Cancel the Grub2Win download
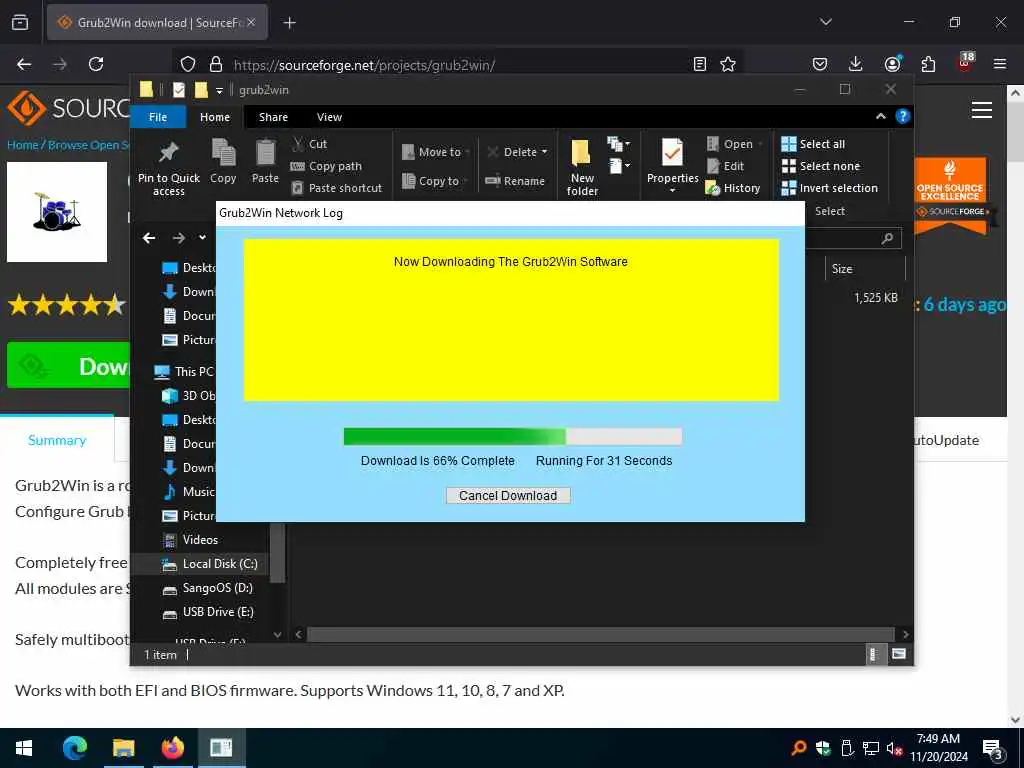The image size is (1024, 768). [x=507, y=496]
